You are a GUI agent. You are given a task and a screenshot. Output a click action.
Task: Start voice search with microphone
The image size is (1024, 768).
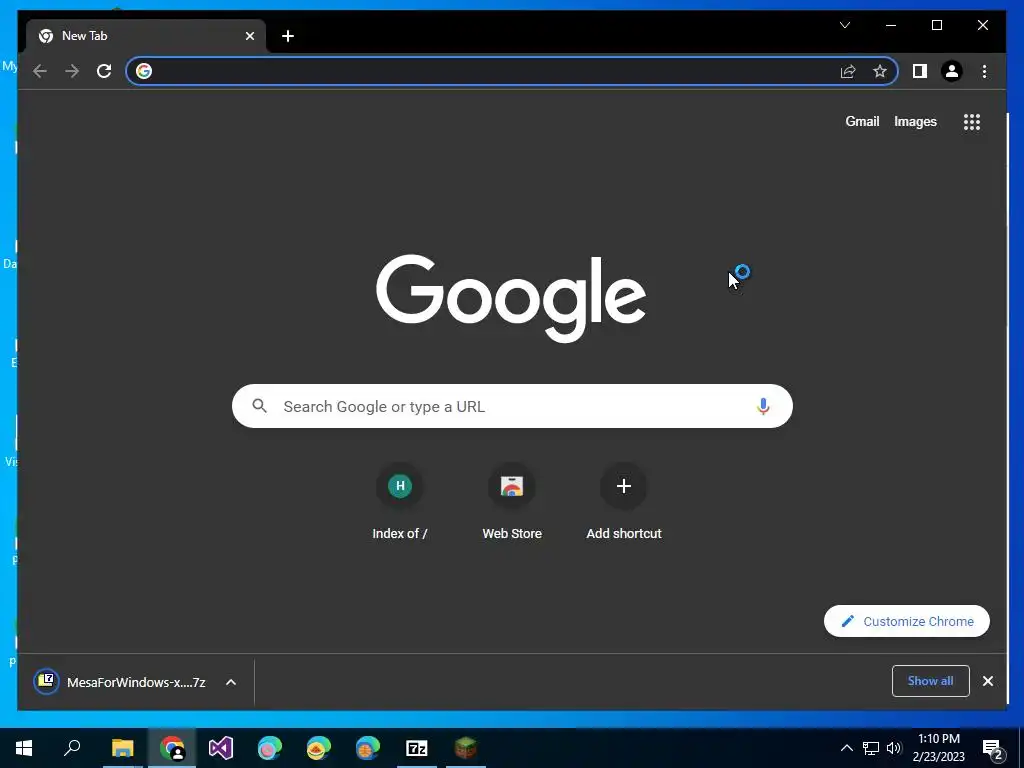(x=763, y=406)
